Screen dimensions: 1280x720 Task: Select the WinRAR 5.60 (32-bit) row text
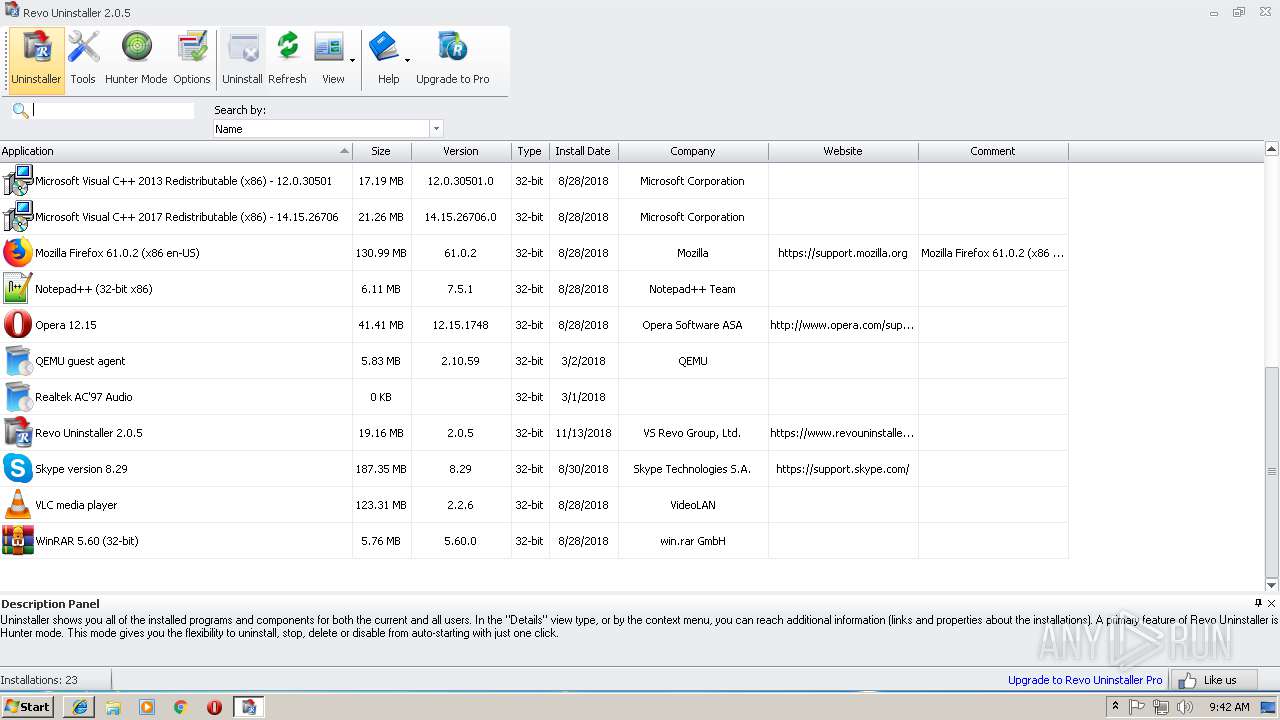point(87,541)
